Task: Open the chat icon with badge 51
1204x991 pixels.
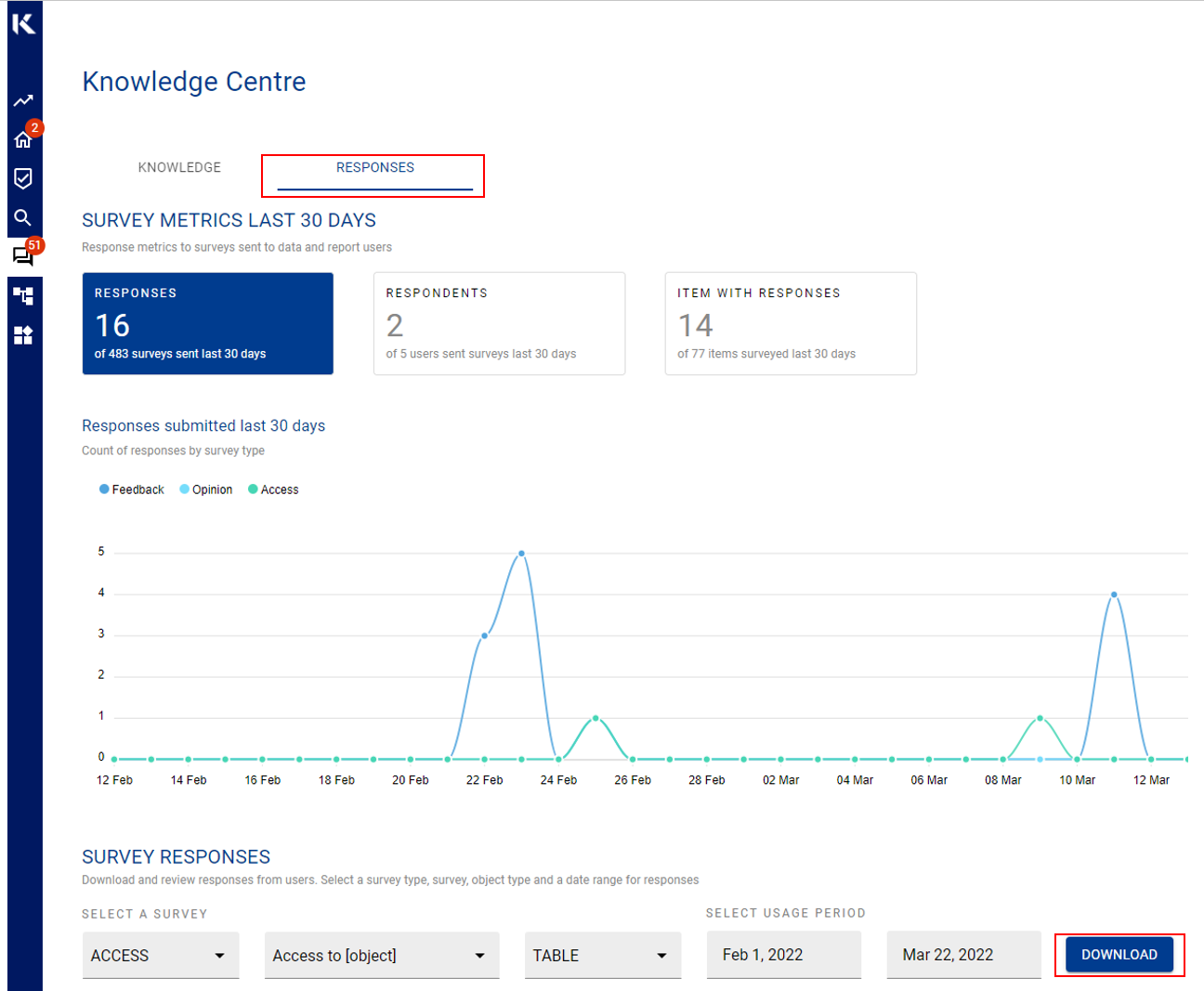Action: [x=23, y=255]
